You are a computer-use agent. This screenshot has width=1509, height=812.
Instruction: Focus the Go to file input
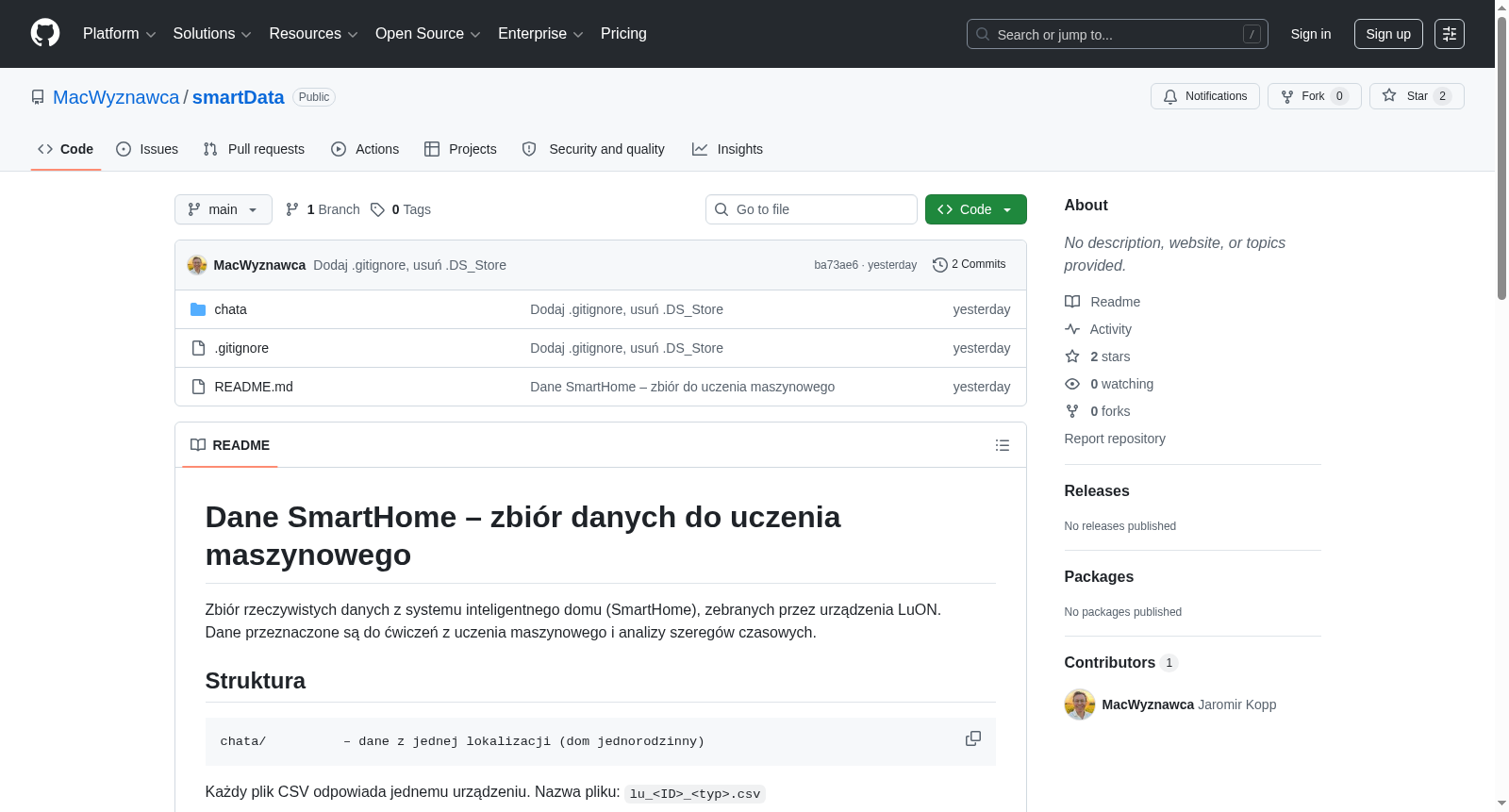point(811,209)
